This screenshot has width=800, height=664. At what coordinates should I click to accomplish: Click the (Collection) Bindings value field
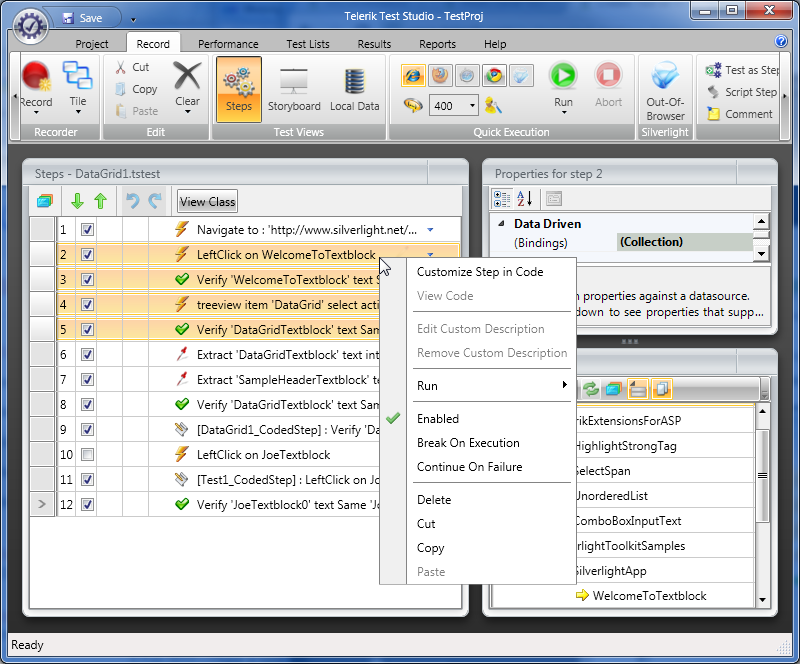point(684,242)
